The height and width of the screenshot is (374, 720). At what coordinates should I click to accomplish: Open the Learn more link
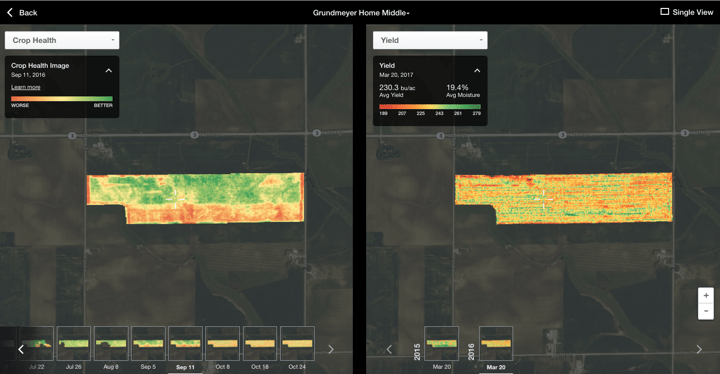pyautogui.click(x=26, y=87)
